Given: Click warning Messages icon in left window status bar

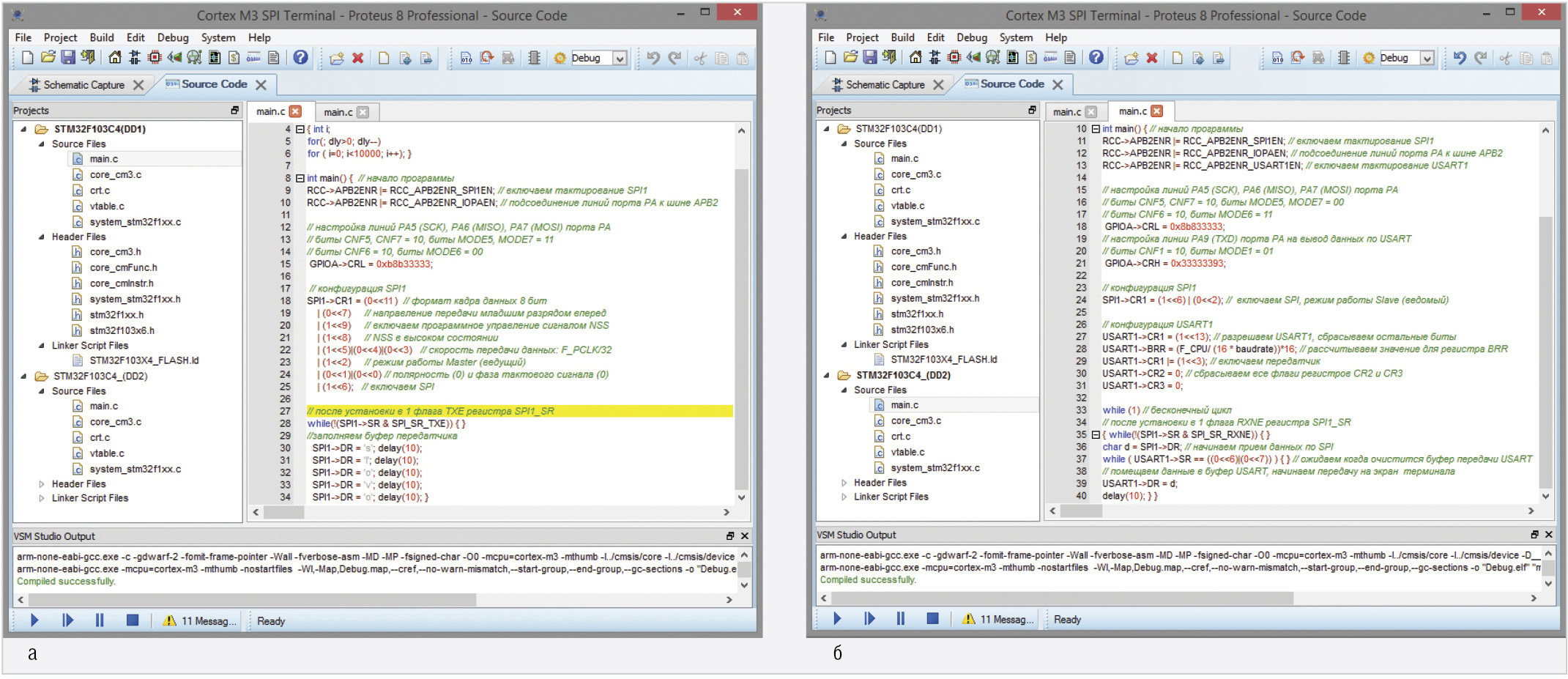Looking at the screenshot, I should 170,620.
